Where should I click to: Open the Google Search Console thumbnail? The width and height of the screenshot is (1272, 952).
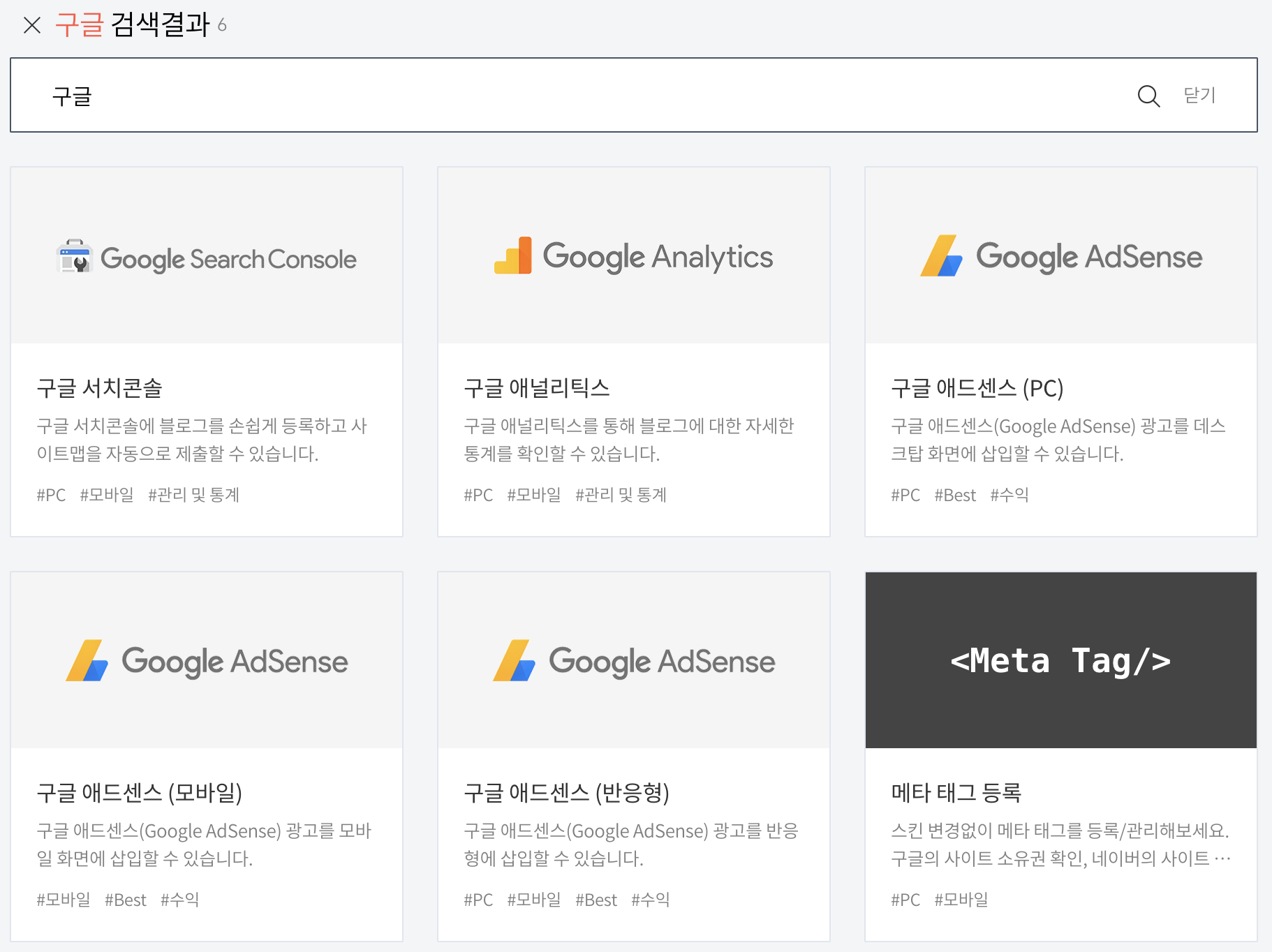click(x=207, y=255)
